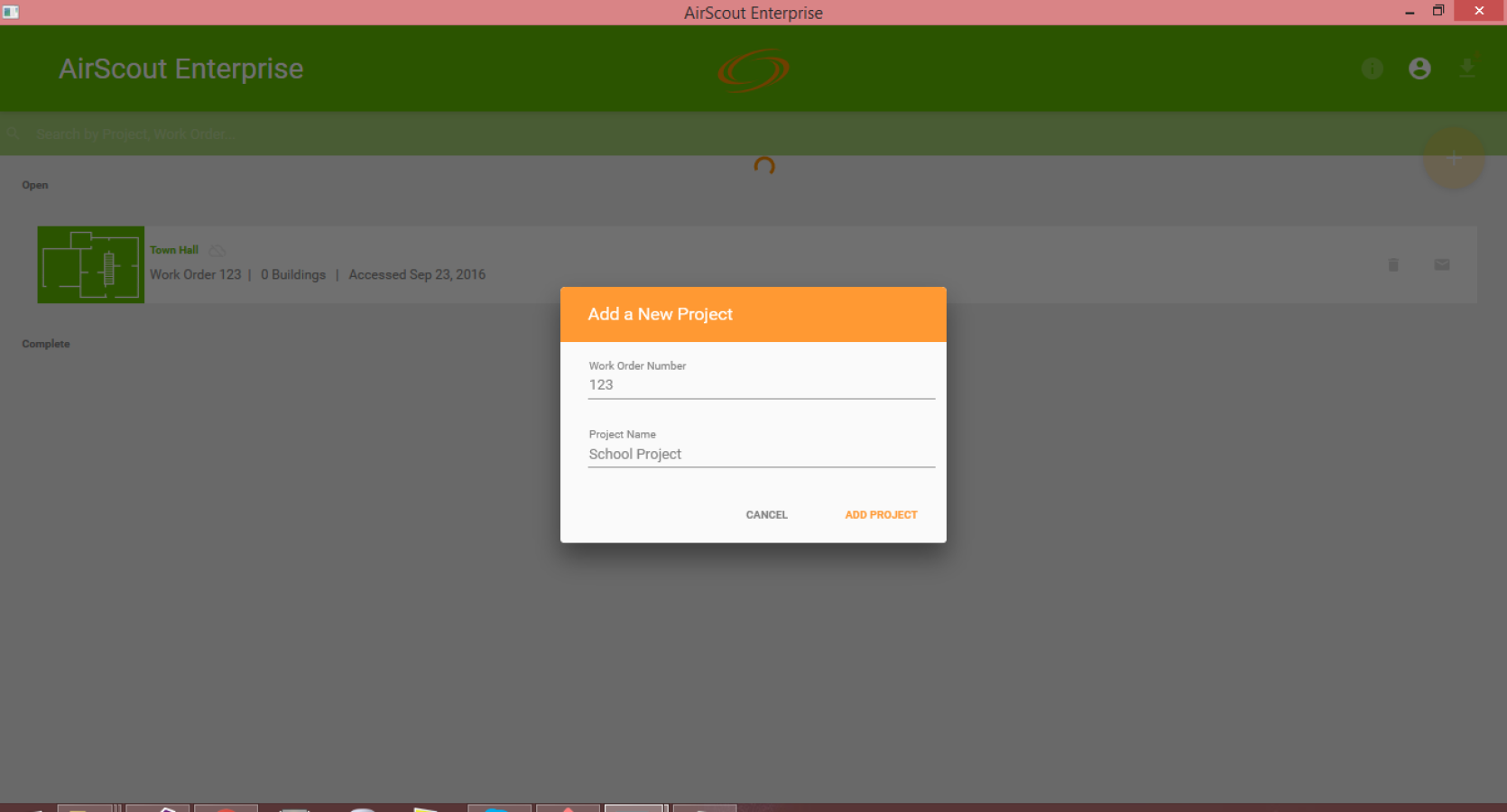The image size is (1507, 812).
Task: Click the info icon in the header
Action: (x=1372, y=69)
